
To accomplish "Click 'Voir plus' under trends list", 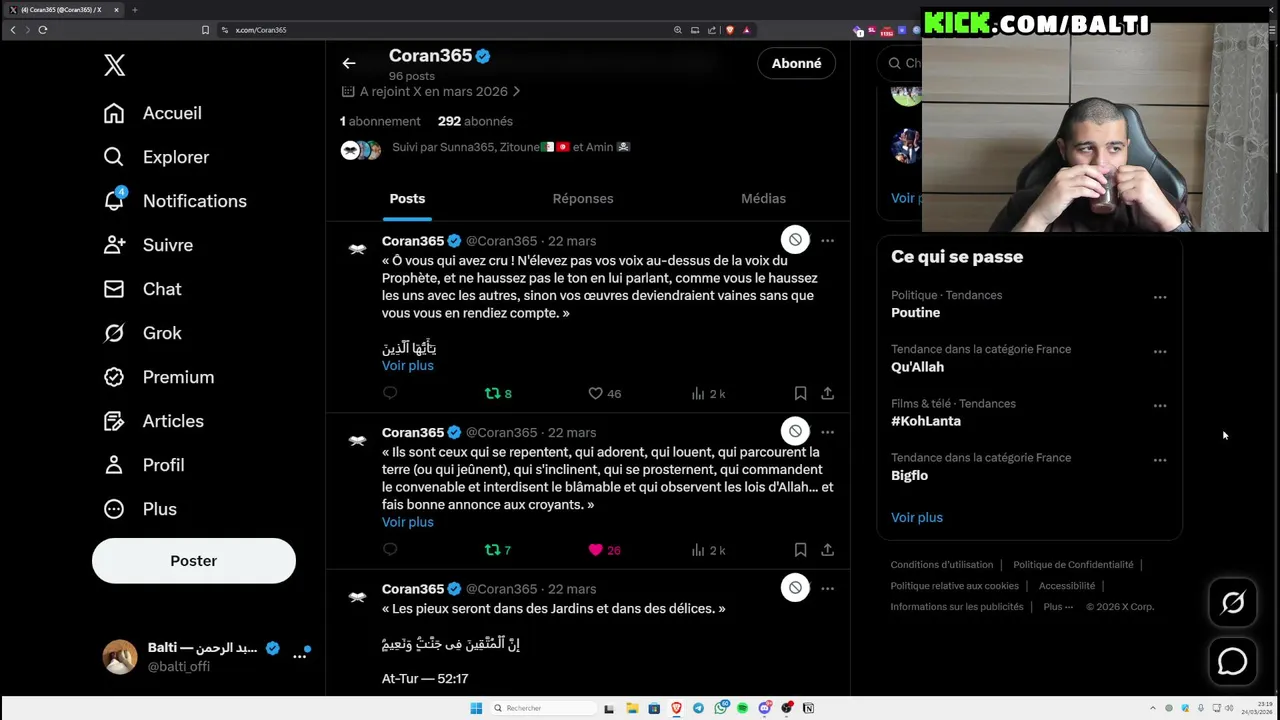I will click(x=917, y=517).
